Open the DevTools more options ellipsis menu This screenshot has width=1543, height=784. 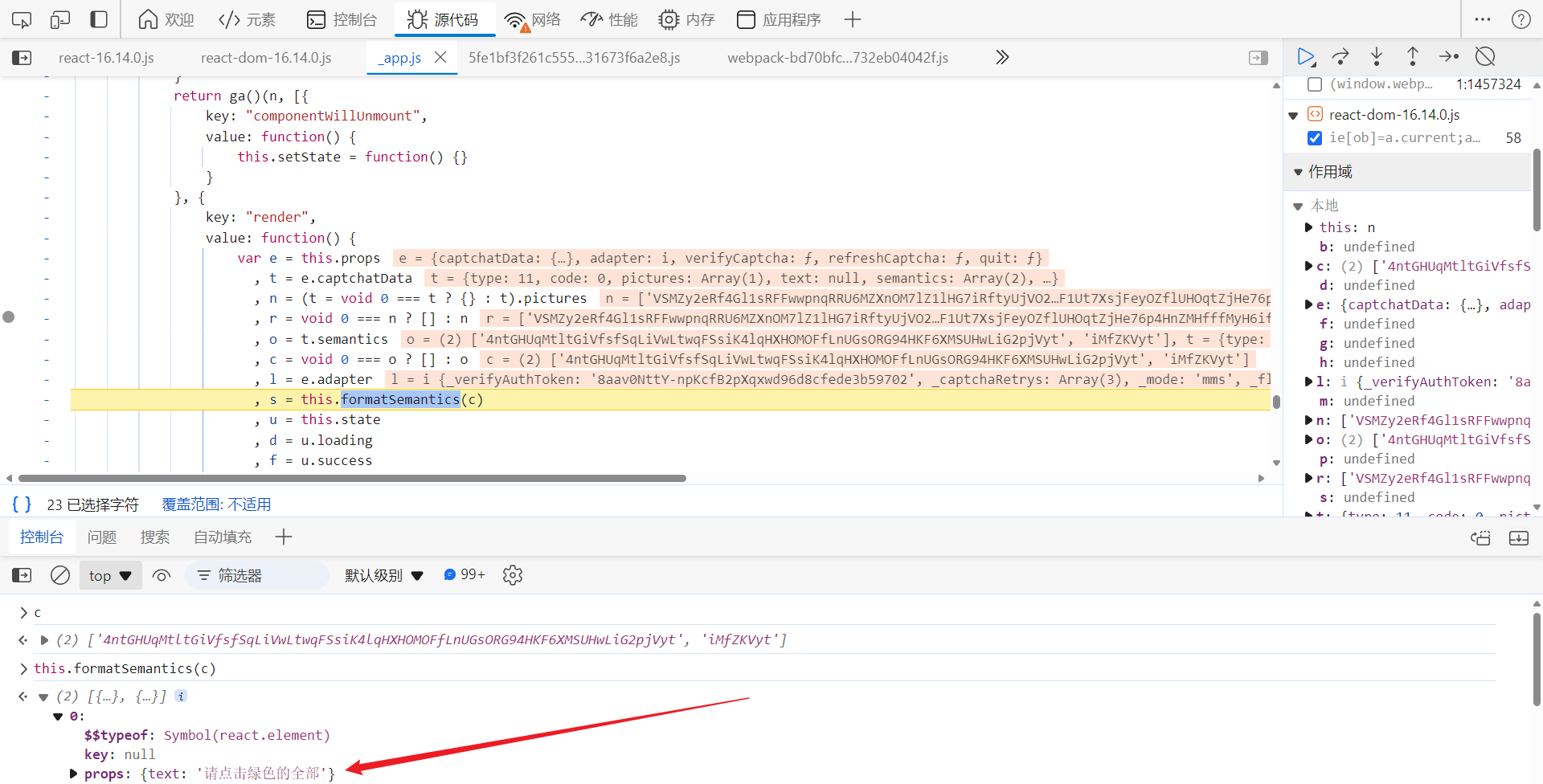pos(1483,19)
